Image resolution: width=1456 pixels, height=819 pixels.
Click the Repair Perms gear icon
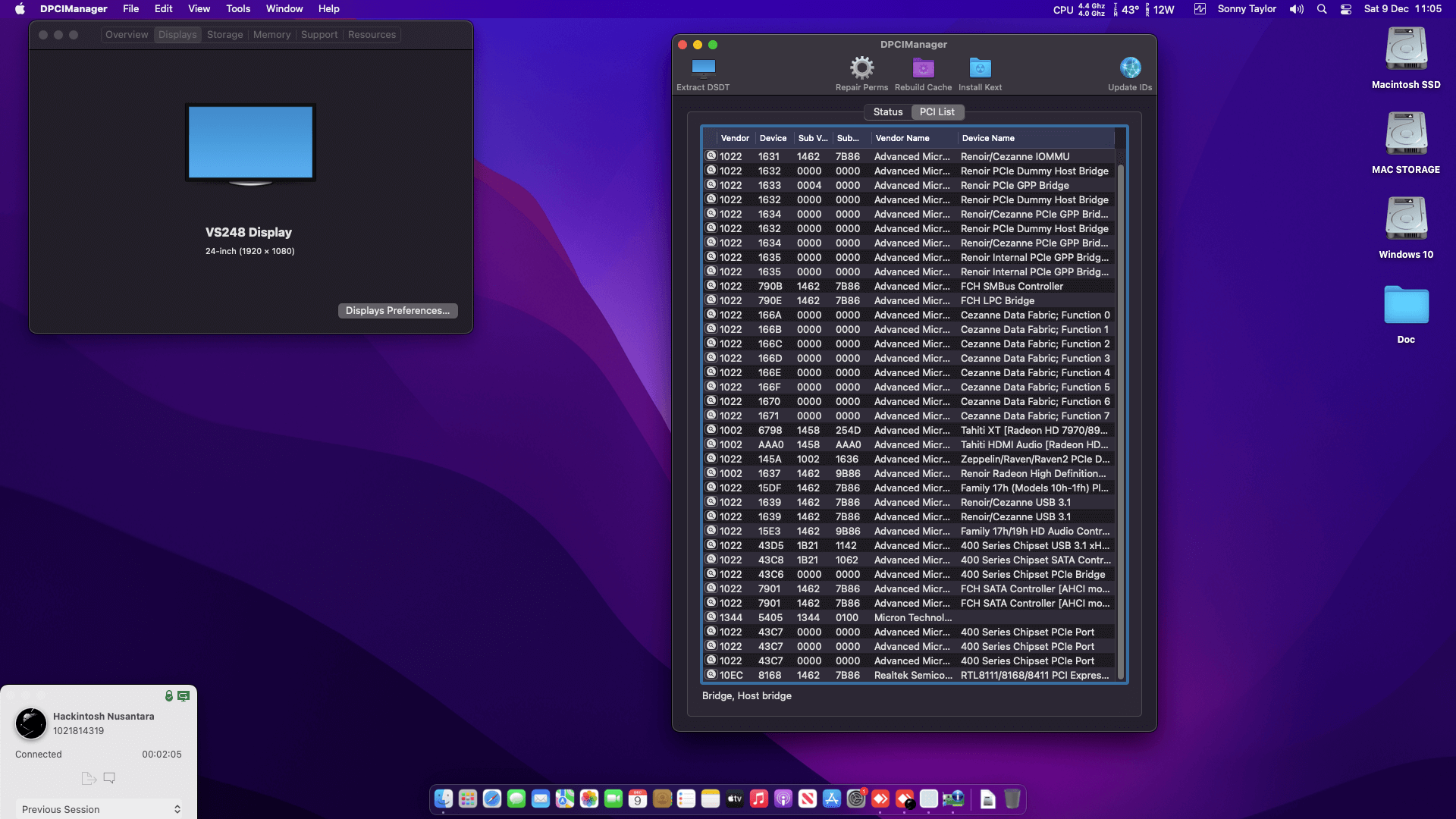click(x=861, y=68)
